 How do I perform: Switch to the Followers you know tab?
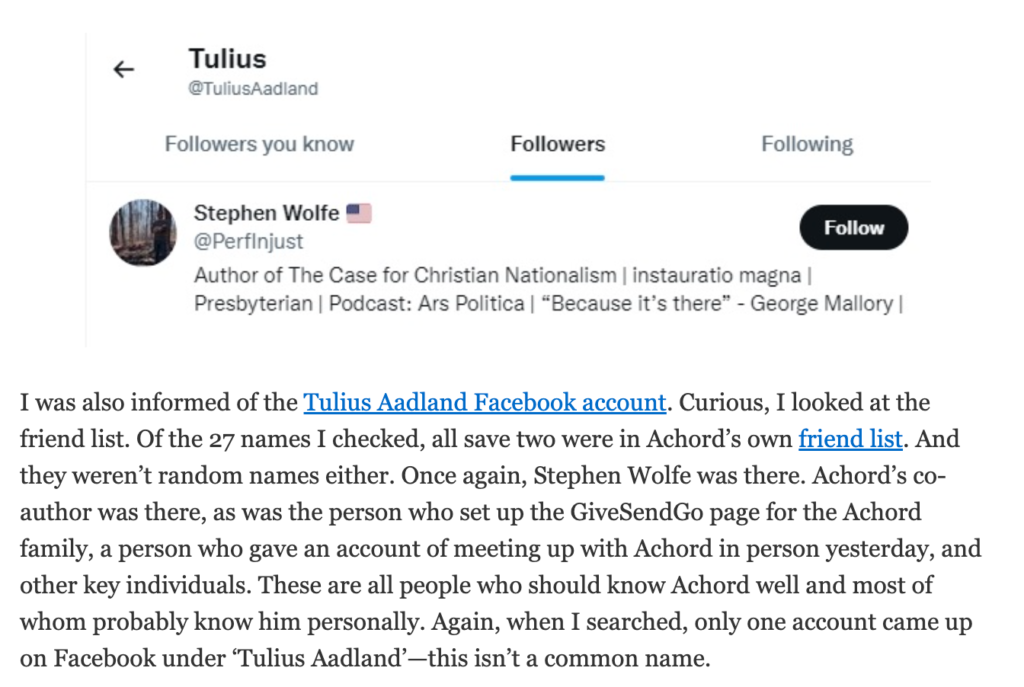259,144
